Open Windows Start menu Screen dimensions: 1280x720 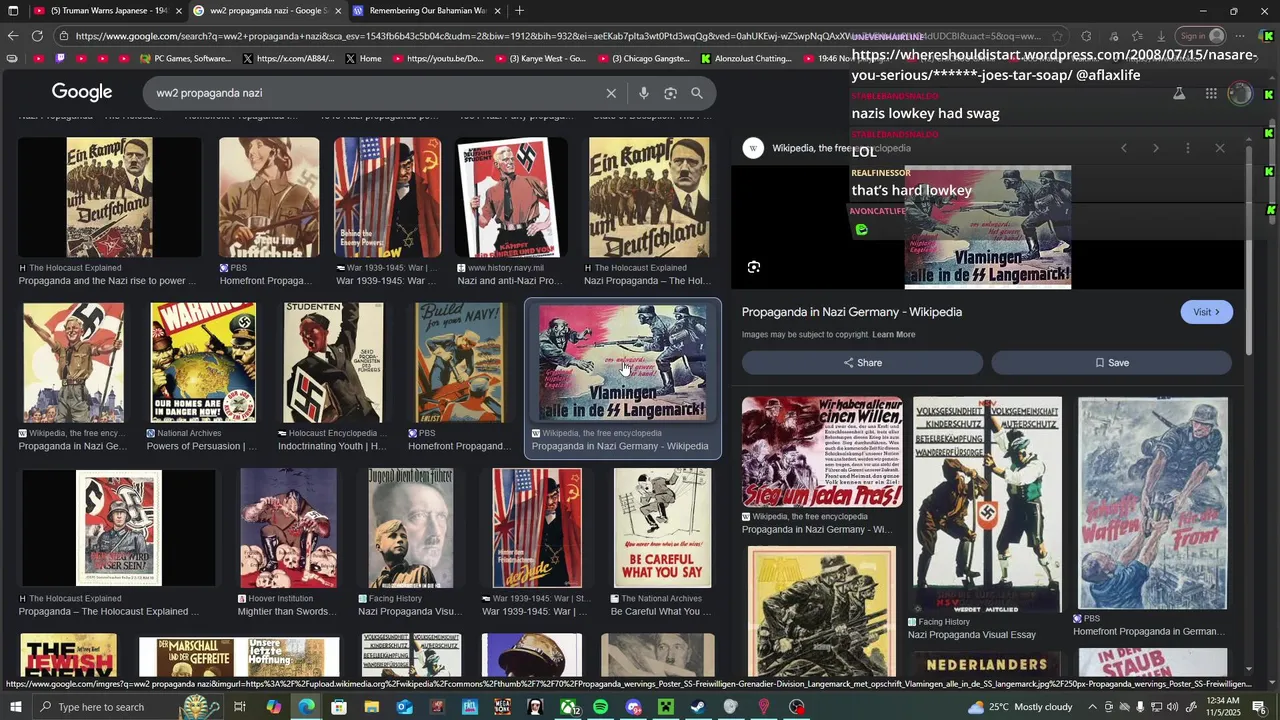pyautogui.click(x=15, y=707)
